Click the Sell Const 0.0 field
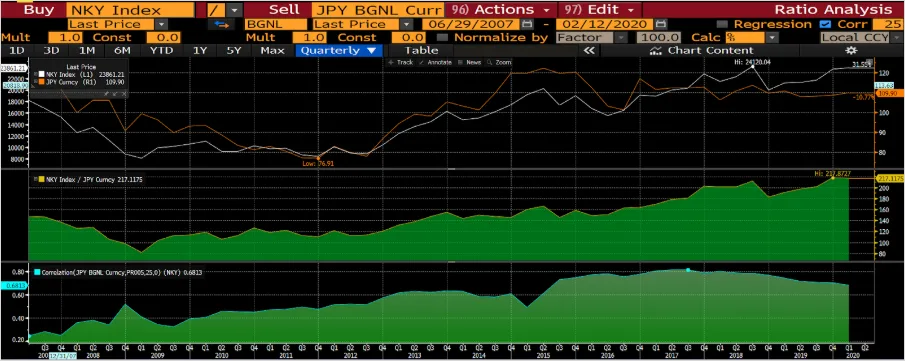This screenshot has width=905, height=361. pyautogui.click(x=409, y=38)
